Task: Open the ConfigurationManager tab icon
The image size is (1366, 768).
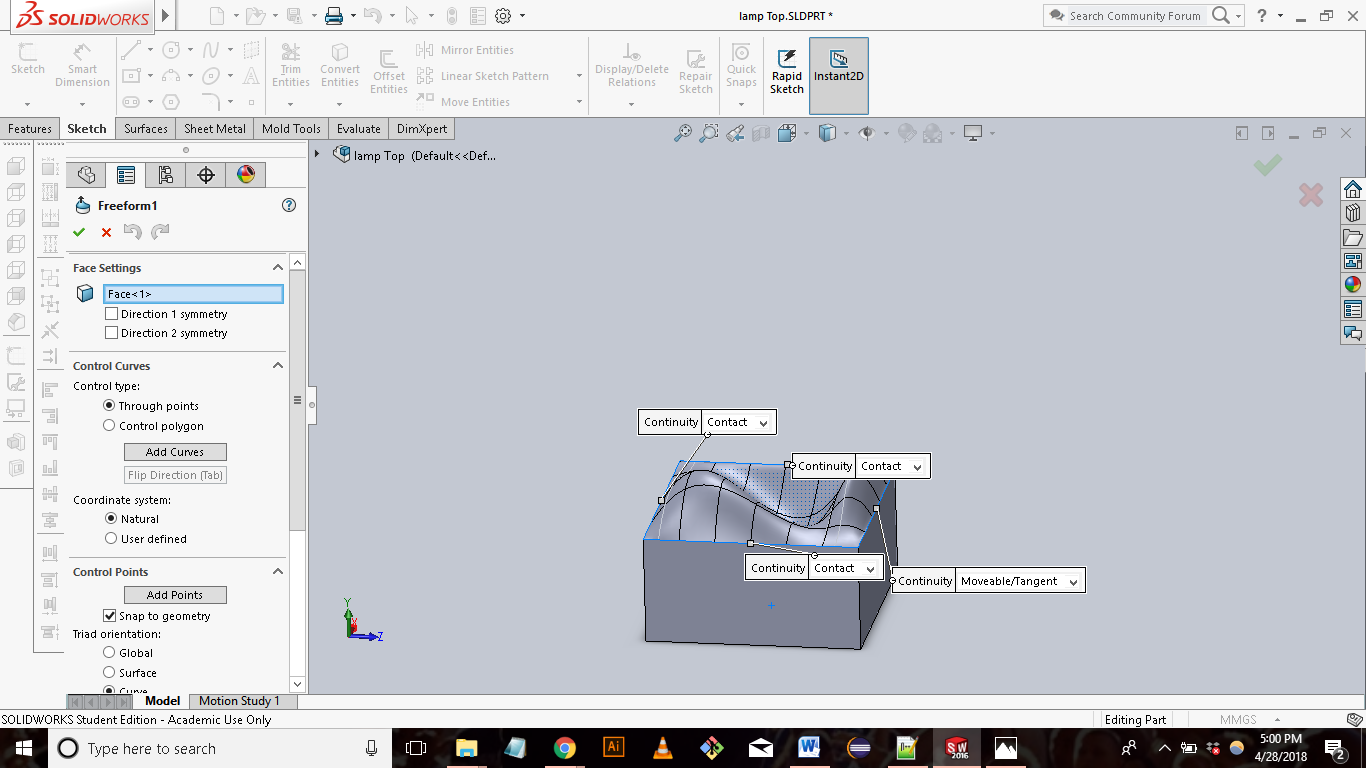Action: pyautogui.click(x=166, y=175)
